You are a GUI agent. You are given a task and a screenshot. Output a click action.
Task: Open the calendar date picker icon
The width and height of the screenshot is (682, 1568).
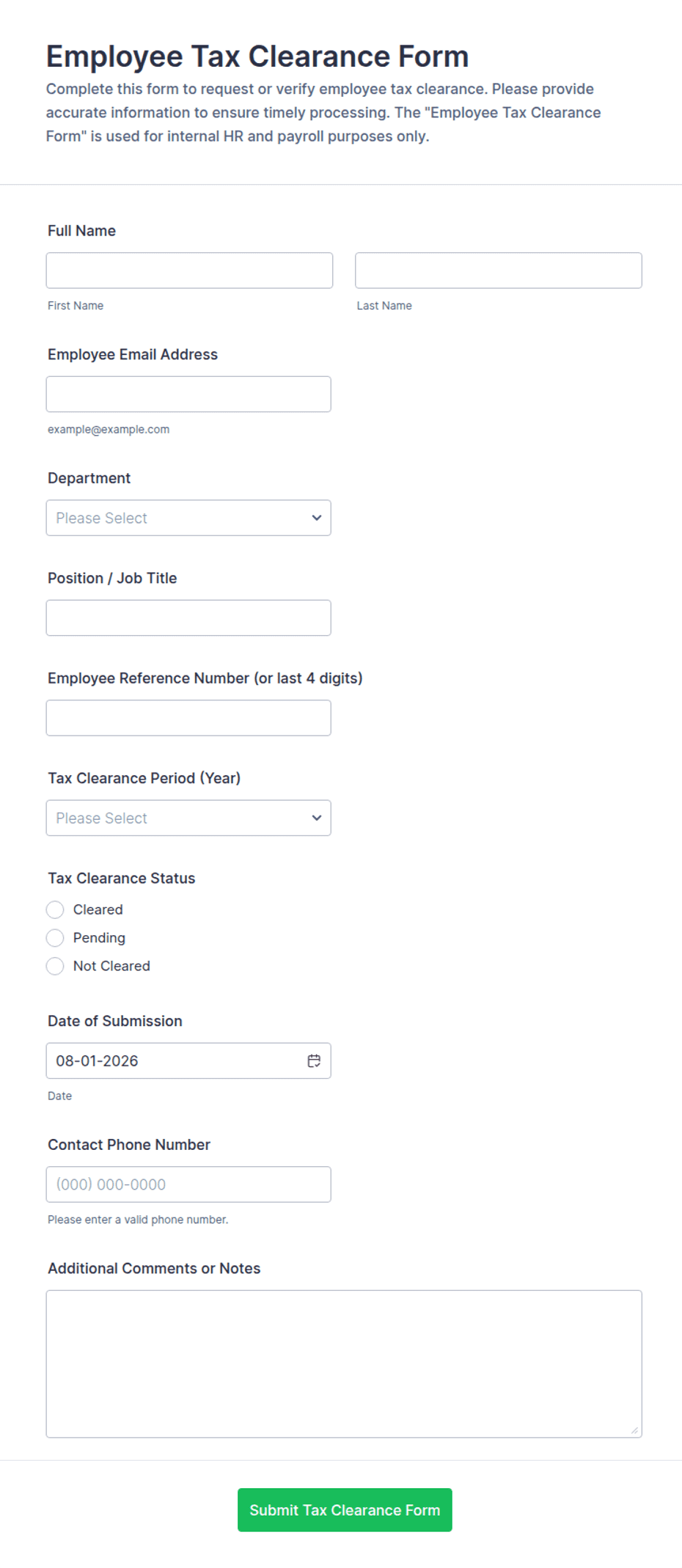point(314,1060)
